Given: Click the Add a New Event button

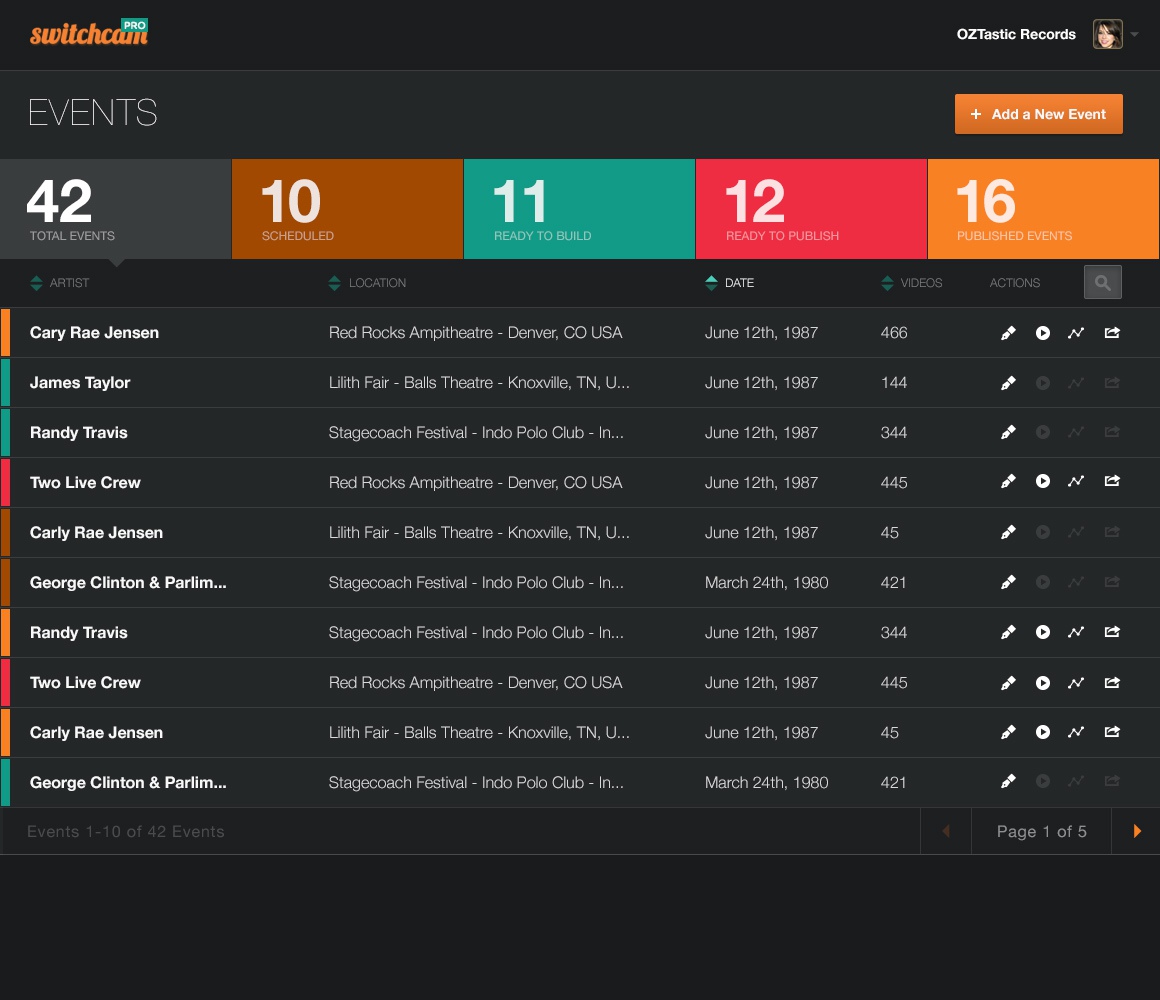Looking at the screenshot, I should coord(1038,114).
